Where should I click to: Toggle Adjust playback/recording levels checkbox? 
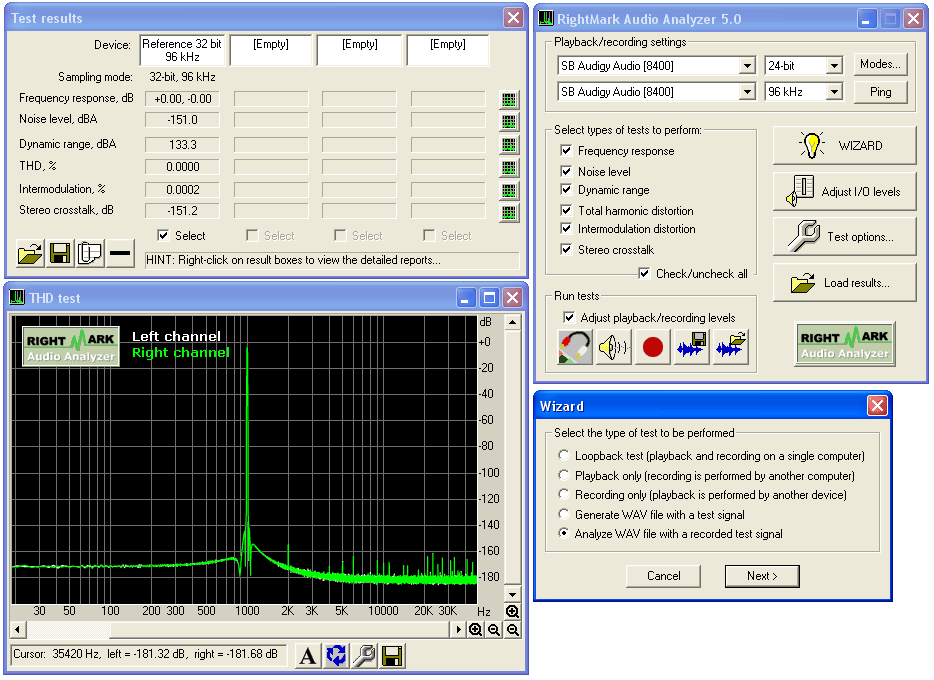click(x=569, y=317)
